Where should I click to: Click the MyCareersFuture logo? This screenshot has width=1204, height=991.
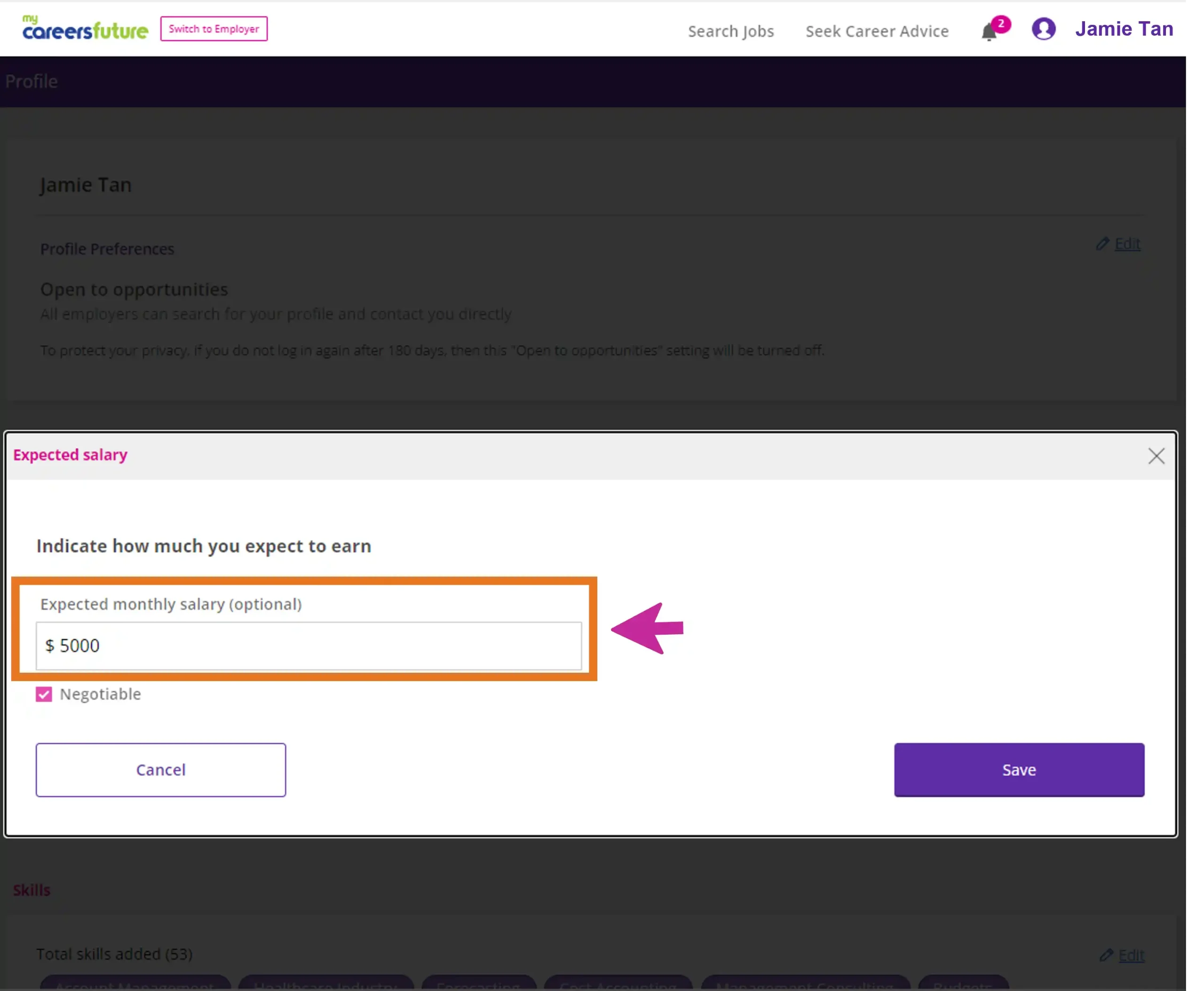(85, 29)
